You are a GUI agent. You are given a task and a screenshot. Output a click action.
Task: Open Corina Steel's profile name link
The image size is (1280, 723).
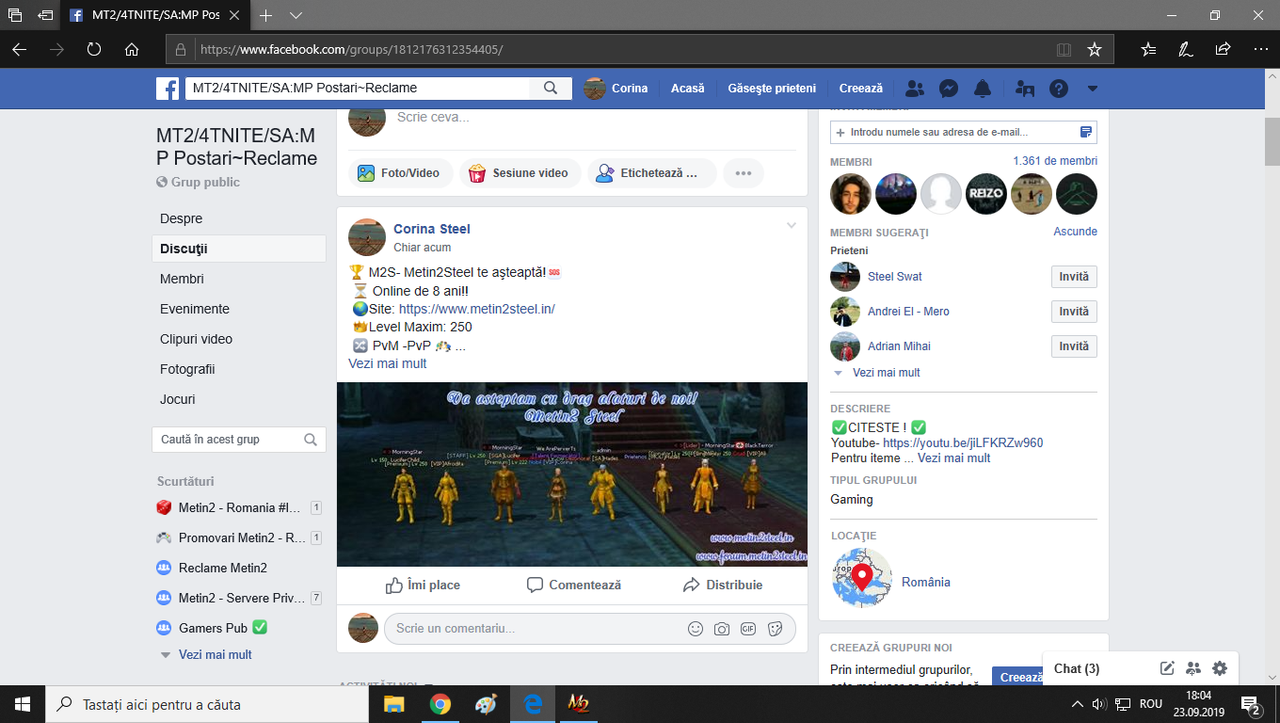(x=432, y=229)
